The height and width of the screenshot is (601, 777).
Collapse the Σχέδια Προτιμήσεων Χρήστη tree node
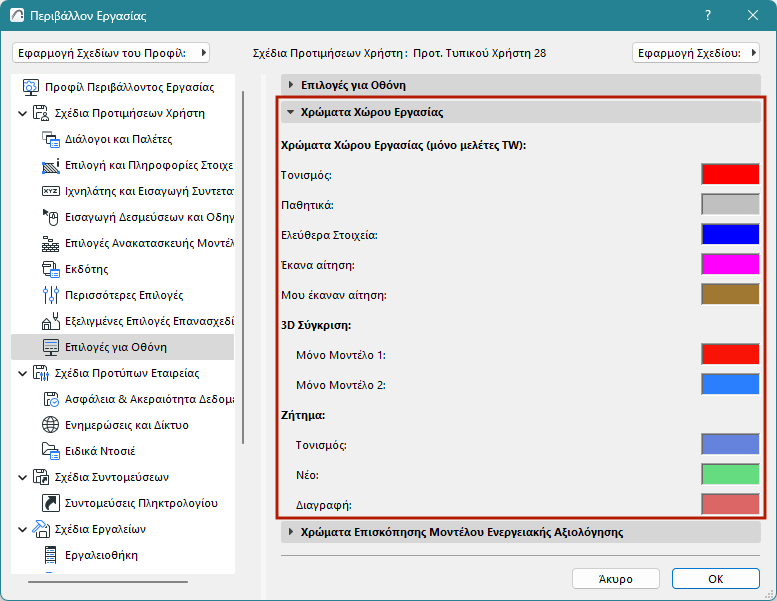click(22, 113)
